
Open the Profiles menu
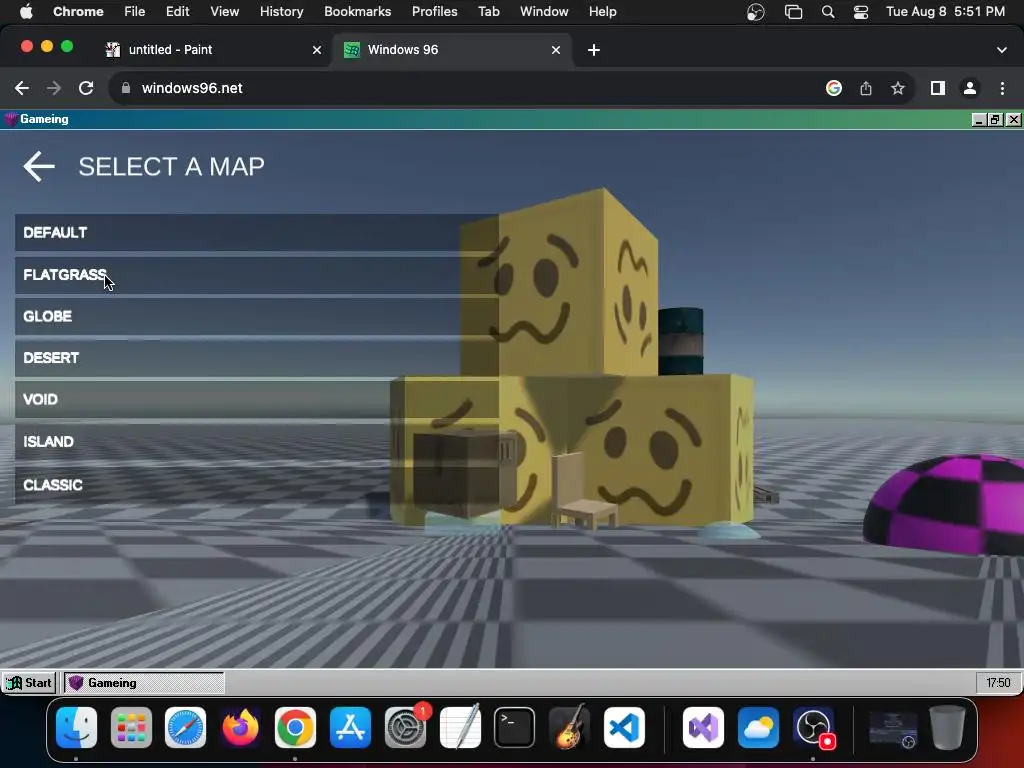(x=434, y=12)
